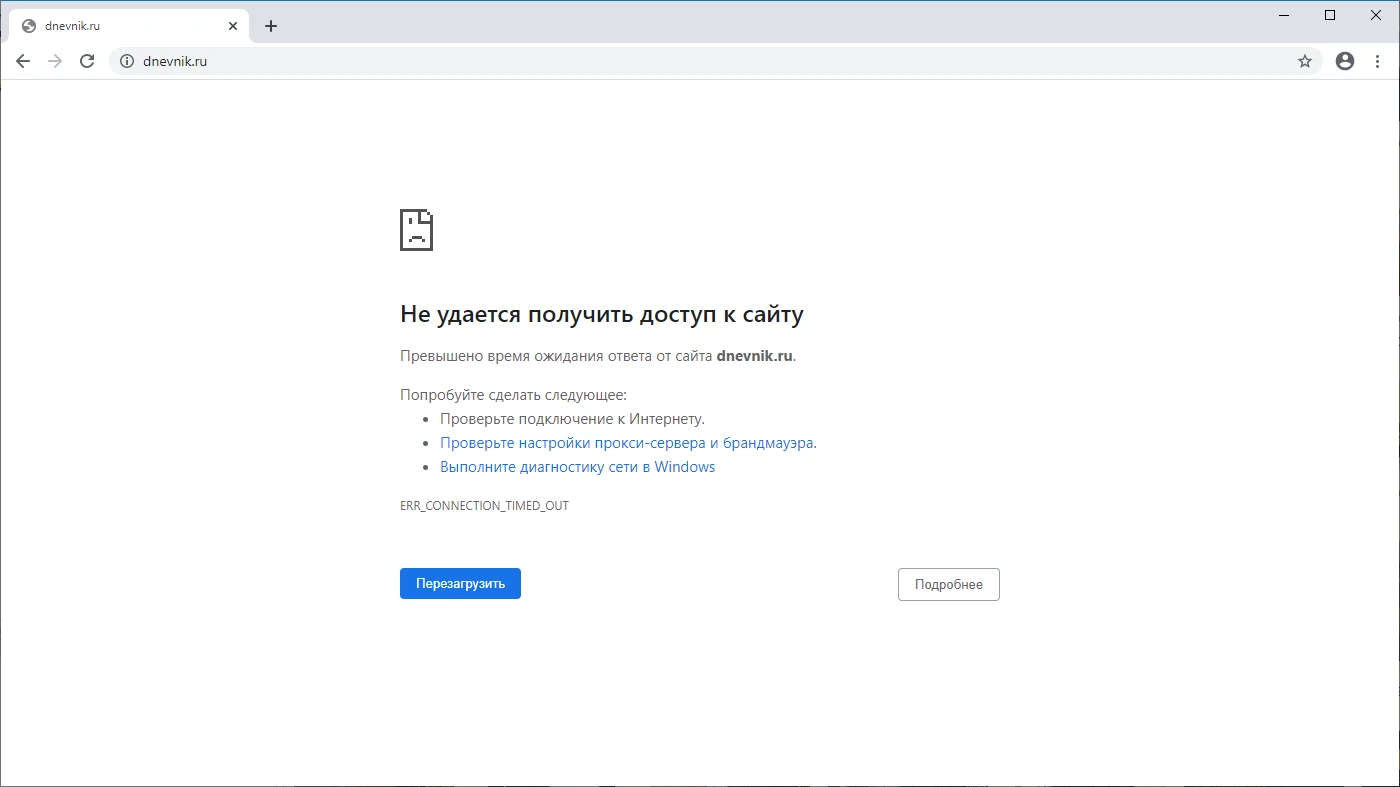Open a new tab with the plus button
The height and width of the screenshot is (787, 1400).
point(271,26)
